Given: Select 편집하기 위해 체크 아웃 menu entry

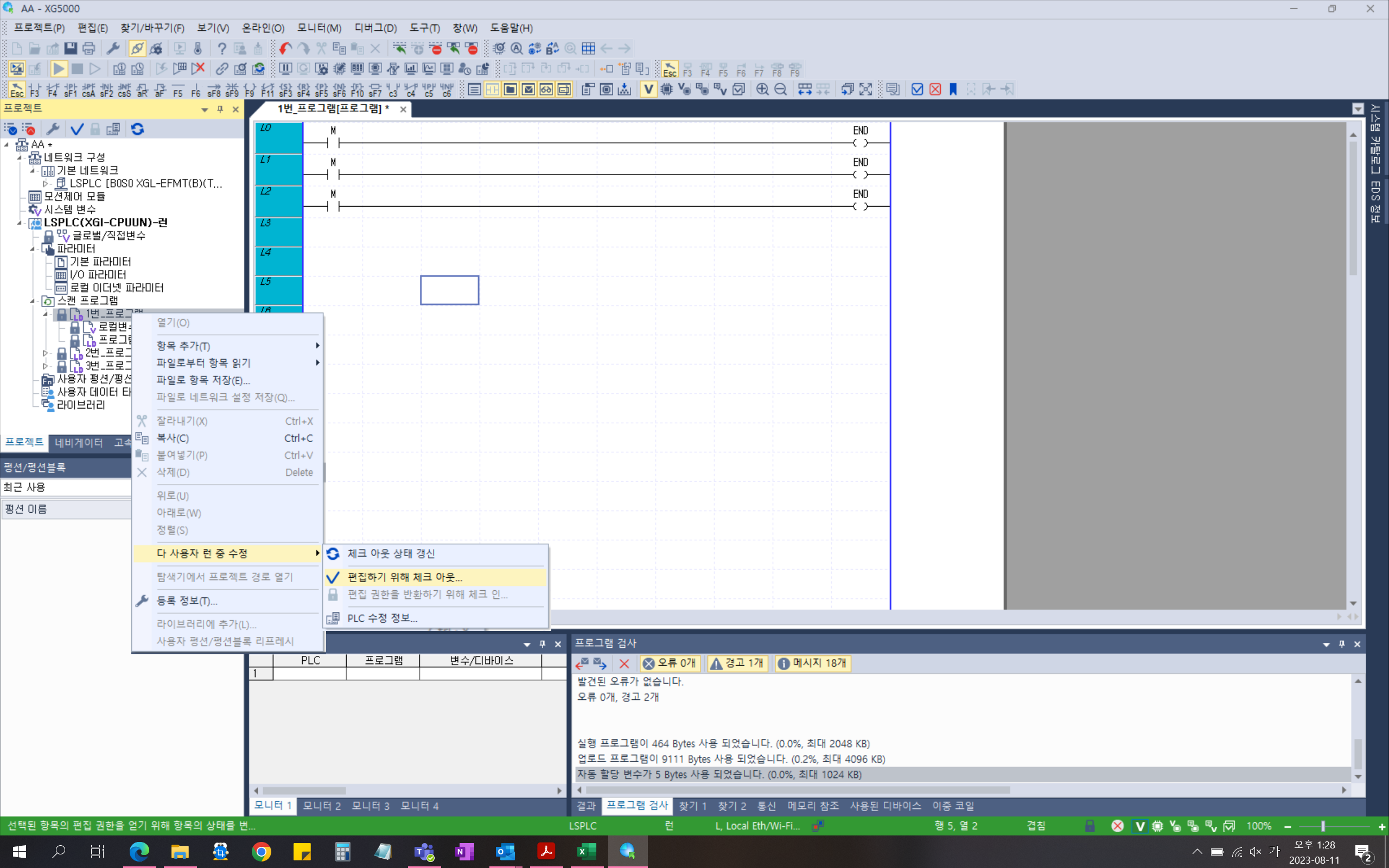Looking at the screenshot, I should pos(405,577).
